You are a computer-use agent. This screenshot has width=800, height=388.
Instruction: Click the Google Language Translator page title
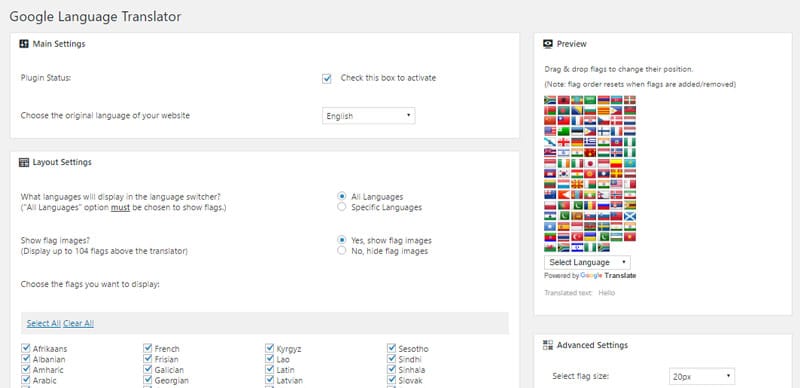(95, 16)
